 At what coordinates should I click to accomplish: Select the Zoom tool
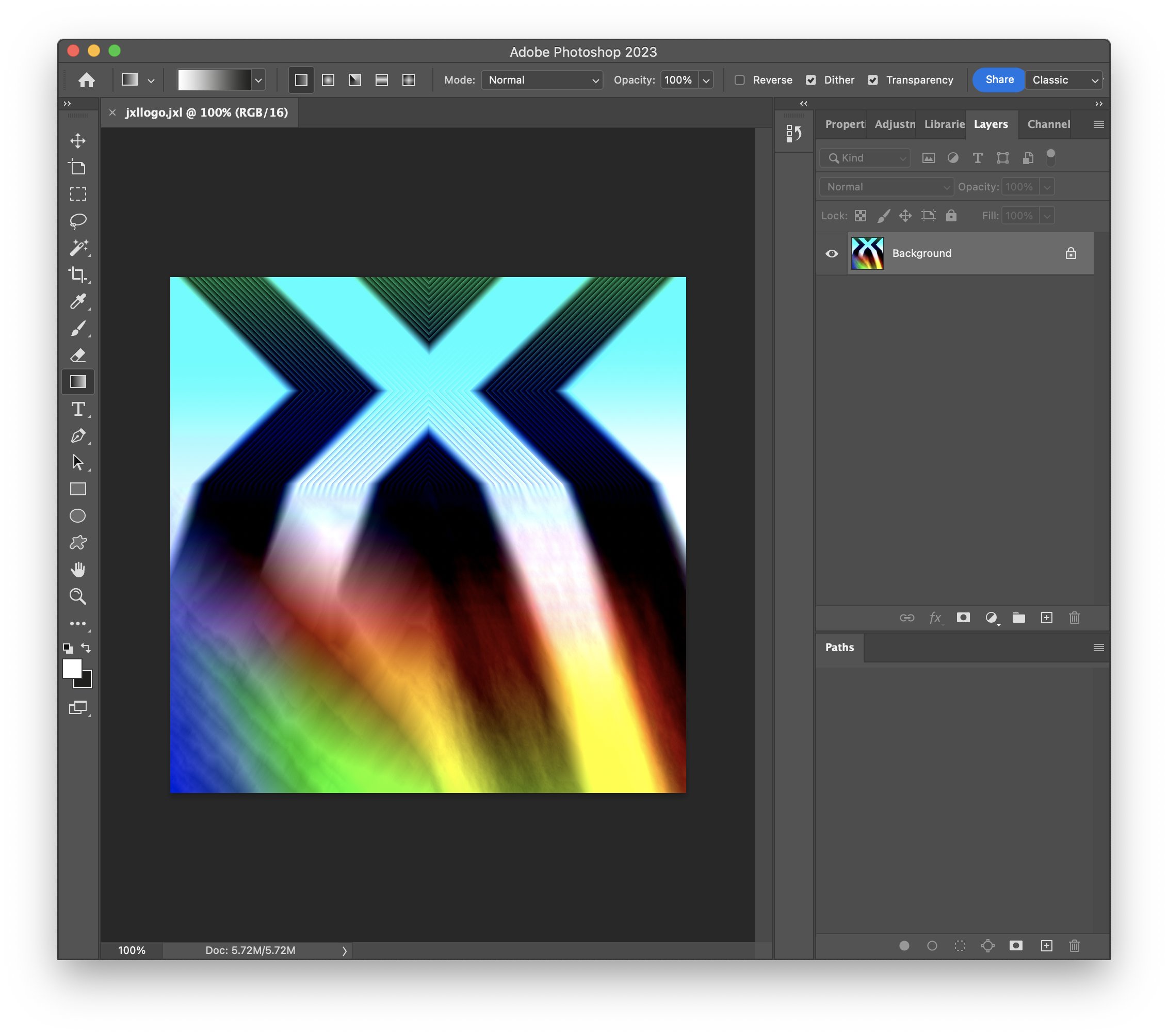(78, 596)
